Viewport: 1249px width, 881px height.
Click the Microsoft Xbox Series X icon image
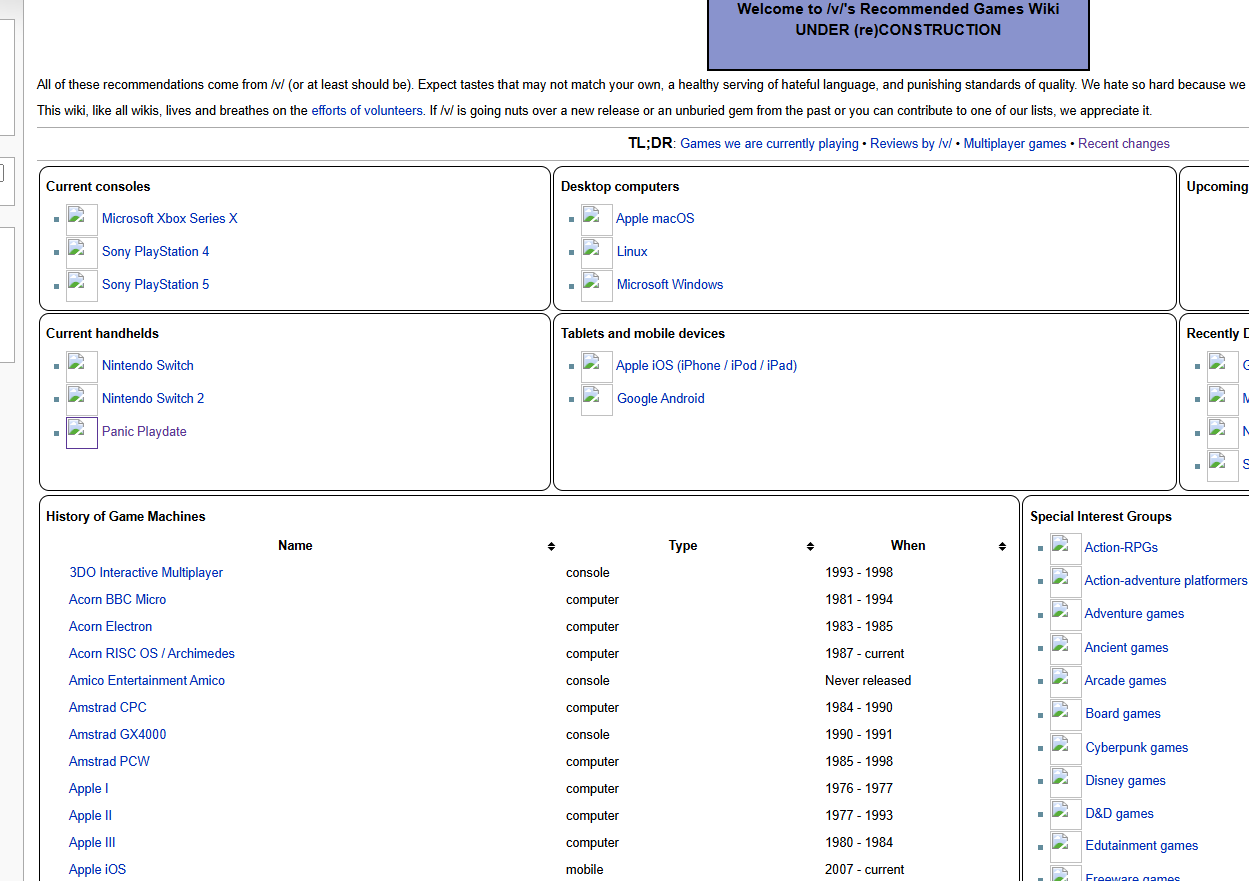(82, 219)
